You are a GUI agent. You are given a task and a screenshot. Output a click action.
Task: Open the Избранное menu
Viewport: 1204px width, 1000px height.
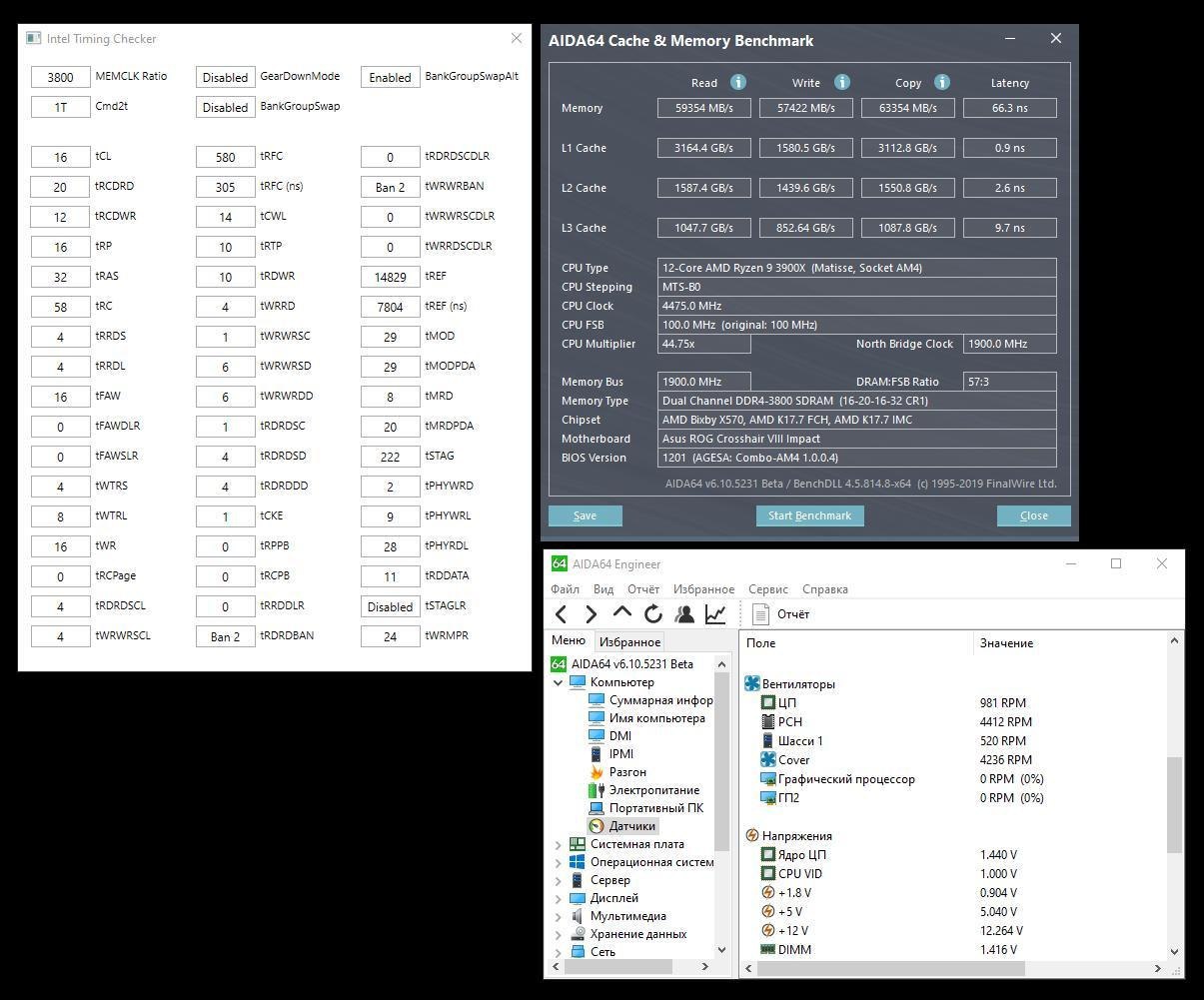703,589
